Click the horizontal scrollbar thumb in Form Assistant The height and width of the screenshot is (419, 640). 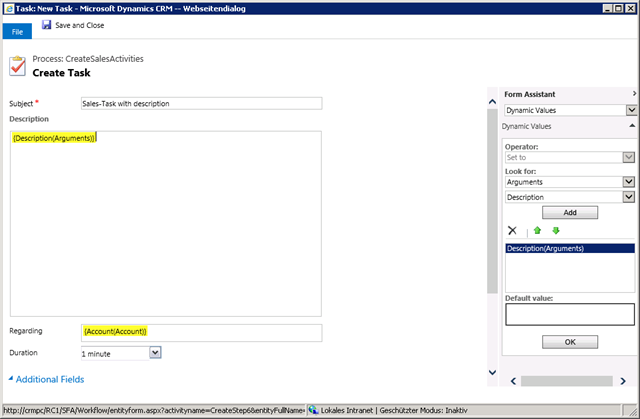pyautogui.click(x=567, y=381)
